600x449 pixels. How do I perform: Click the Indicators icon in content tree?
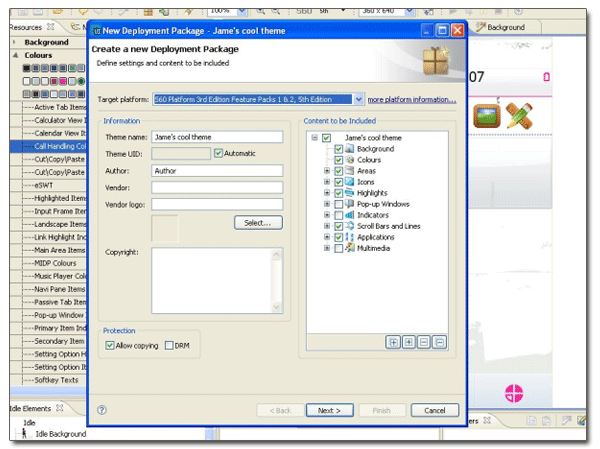(x=349, y=215)
